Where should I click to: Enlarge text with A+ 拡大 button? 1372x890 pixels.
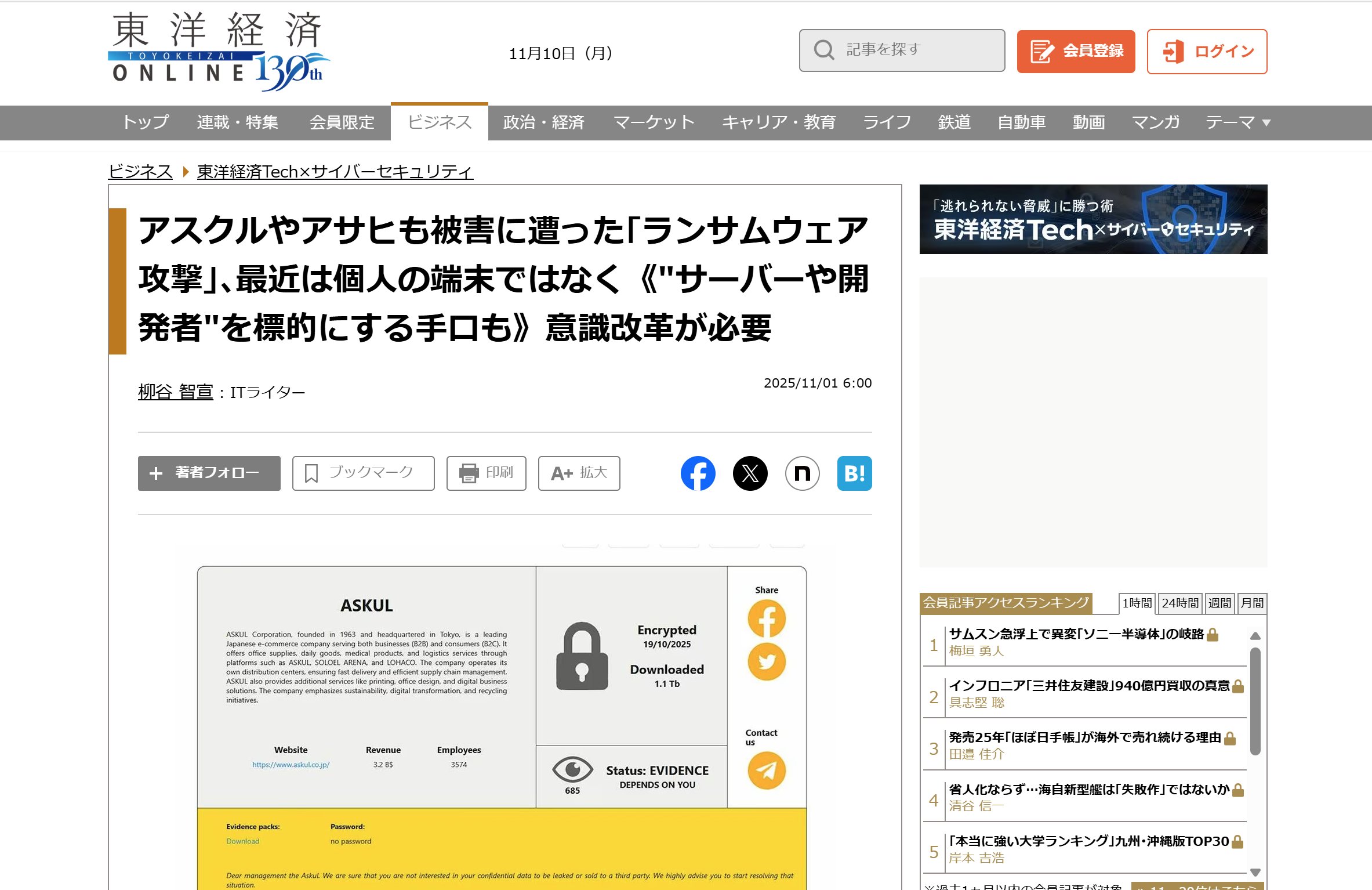click(579, 473)
